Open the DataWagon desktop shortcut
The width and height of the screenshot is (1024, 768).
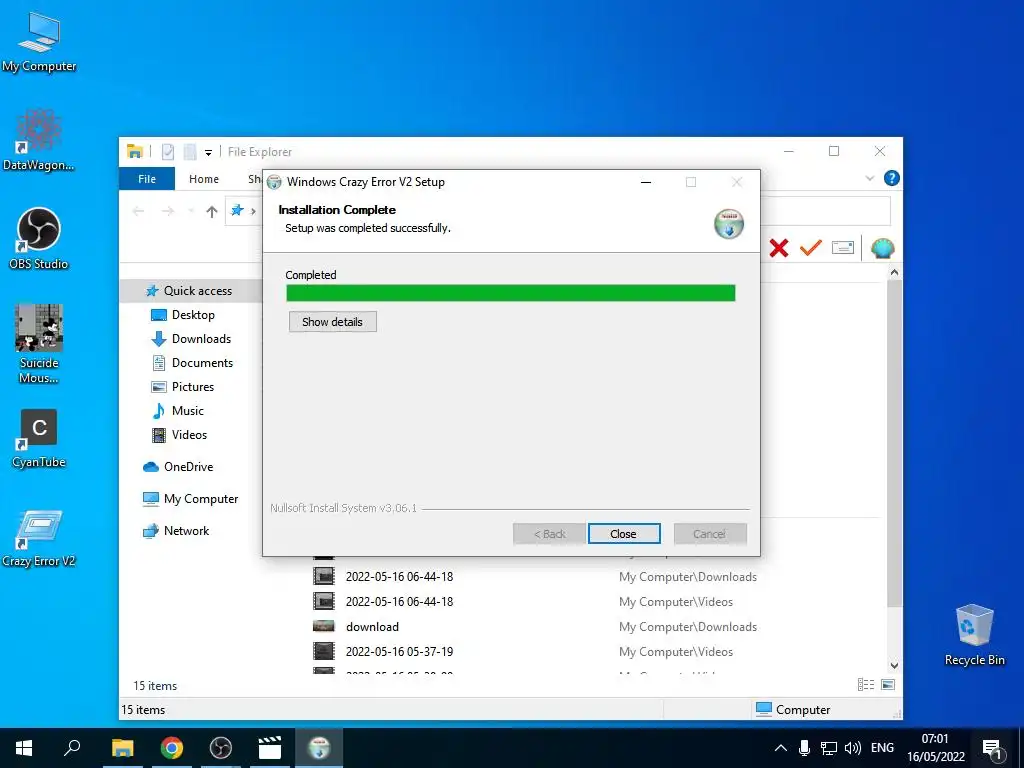(x=39, y=140)
